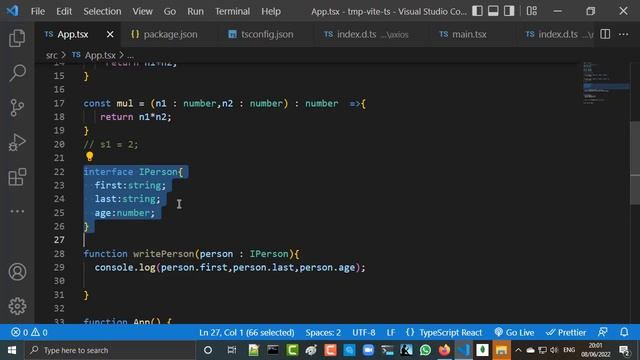
Task: Click the Go Live status bar button
Action: click(x=514, y=333)
